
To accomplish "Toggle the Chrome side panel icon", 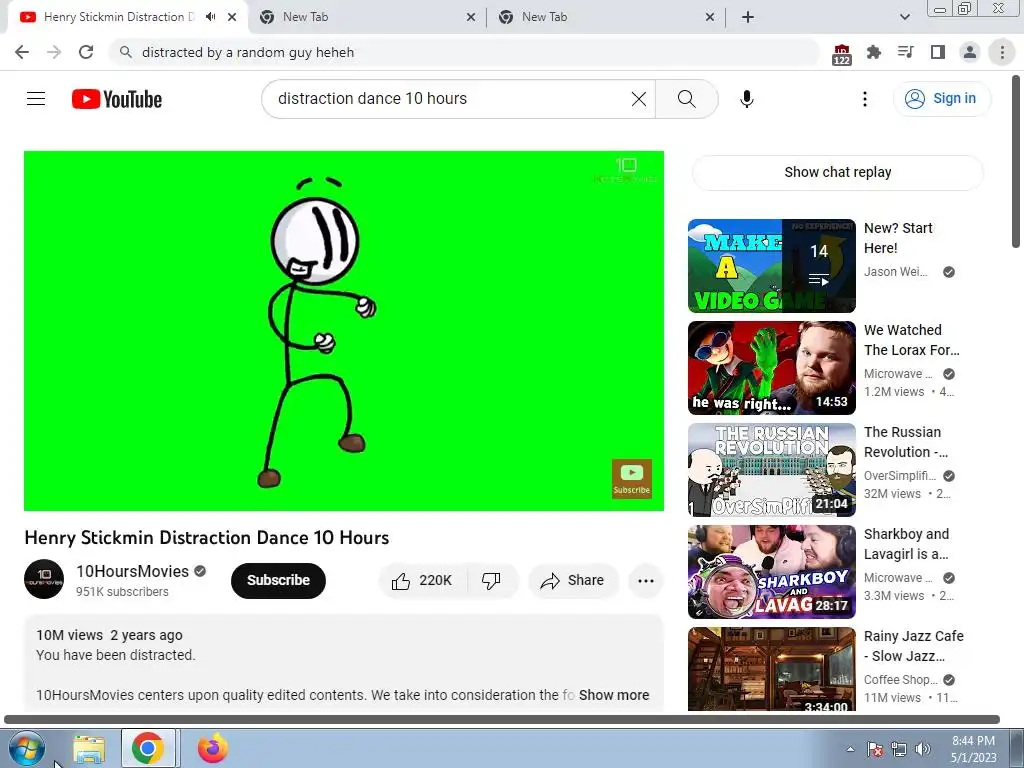I will coord(938,52).
